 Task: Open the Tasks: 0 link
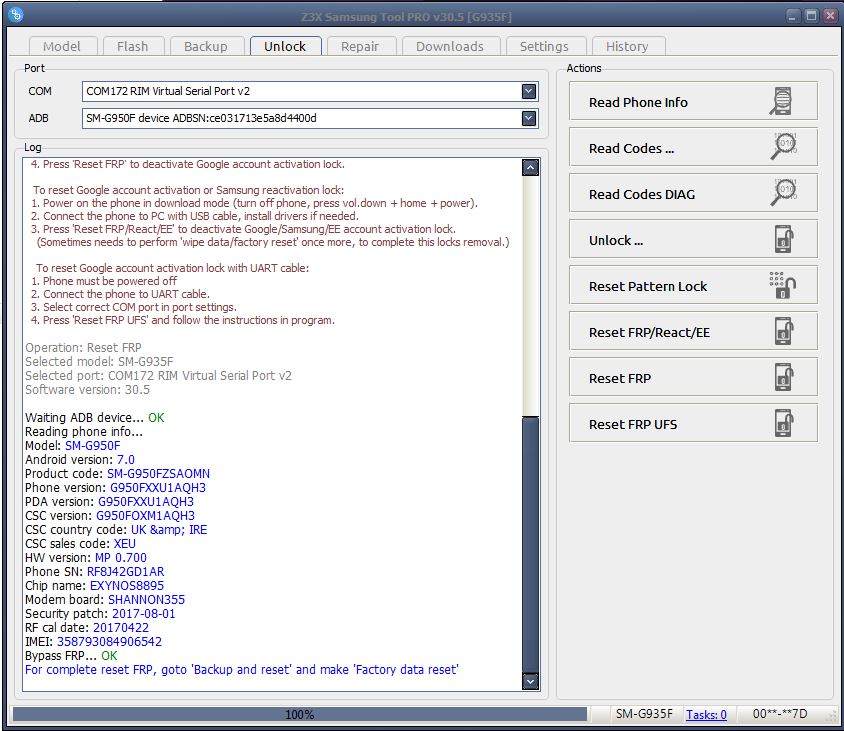(706, 714)
